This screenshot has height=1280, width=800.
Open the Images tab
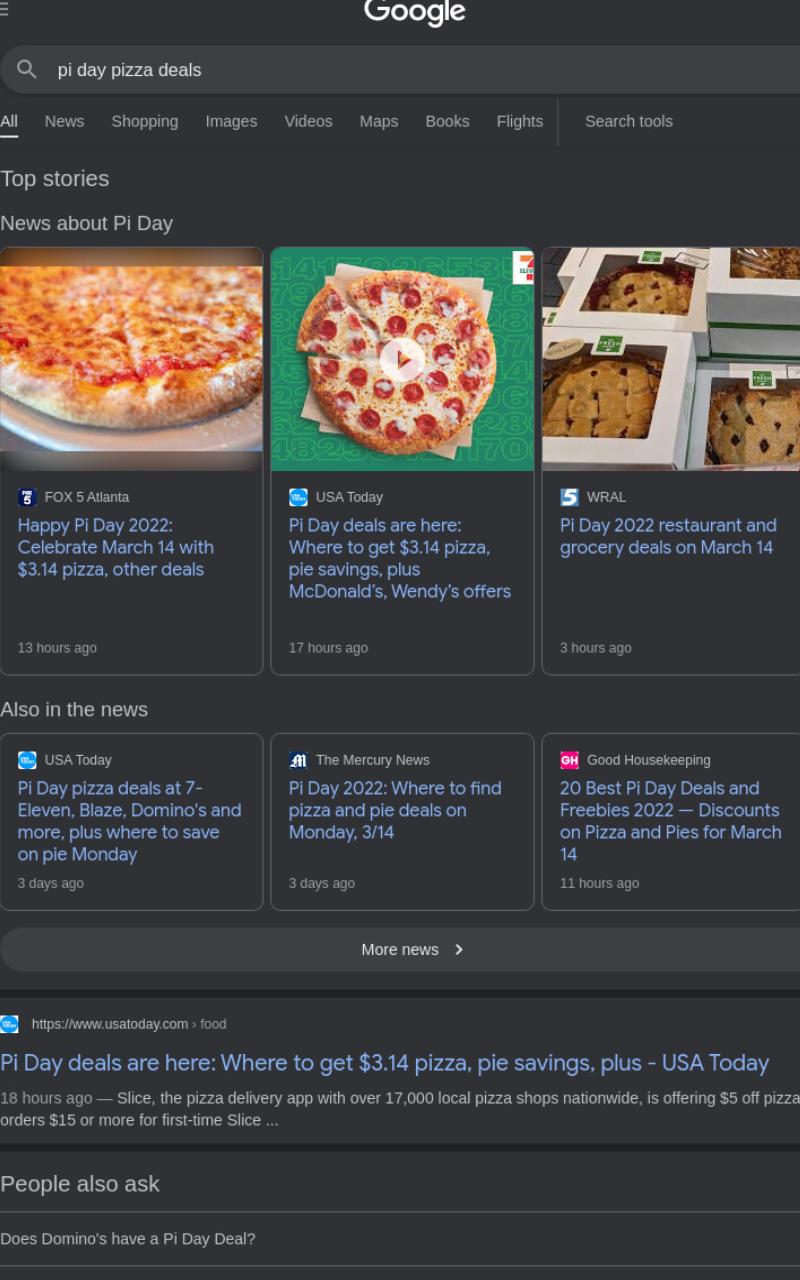231,121
